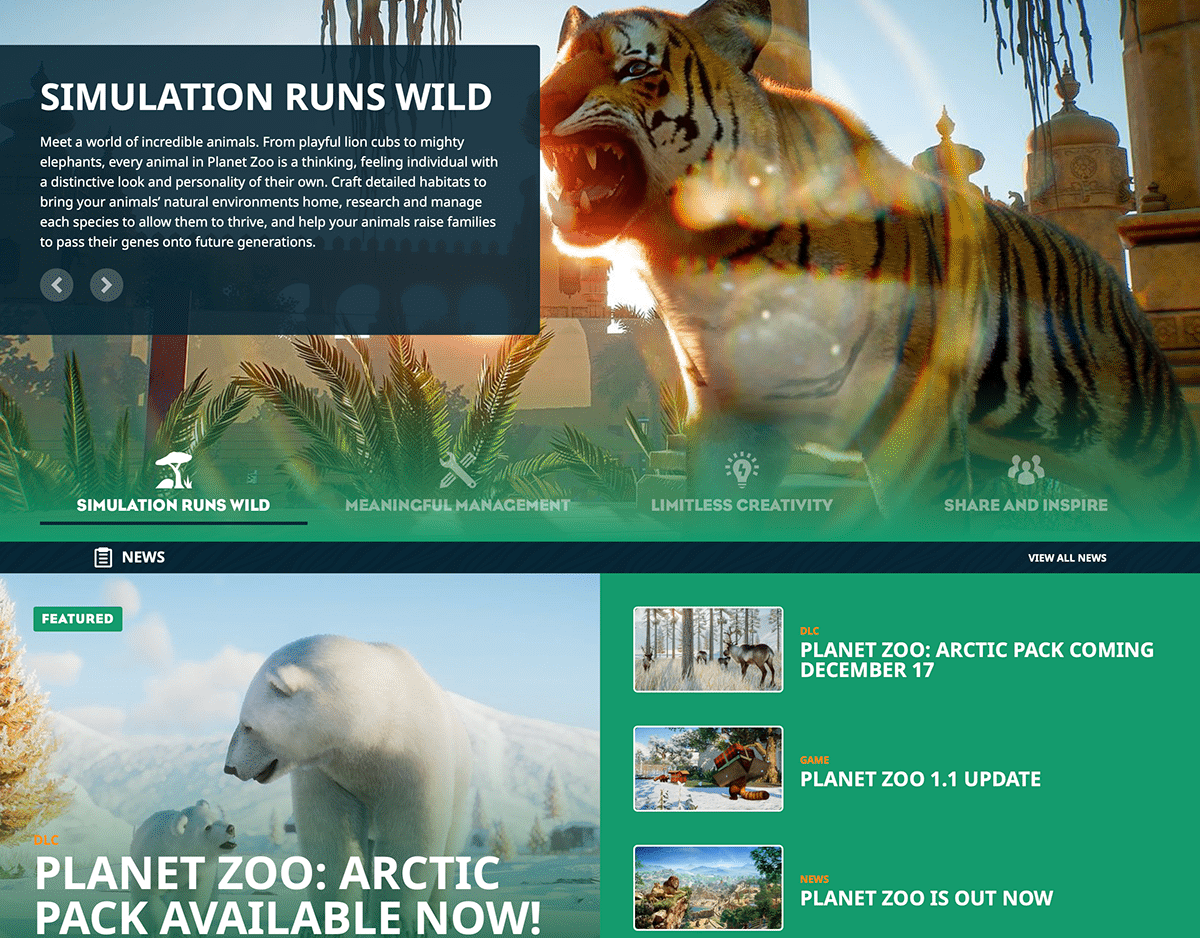Click the 'Meet a world of incredible animals' paragraph

point(269,192)
